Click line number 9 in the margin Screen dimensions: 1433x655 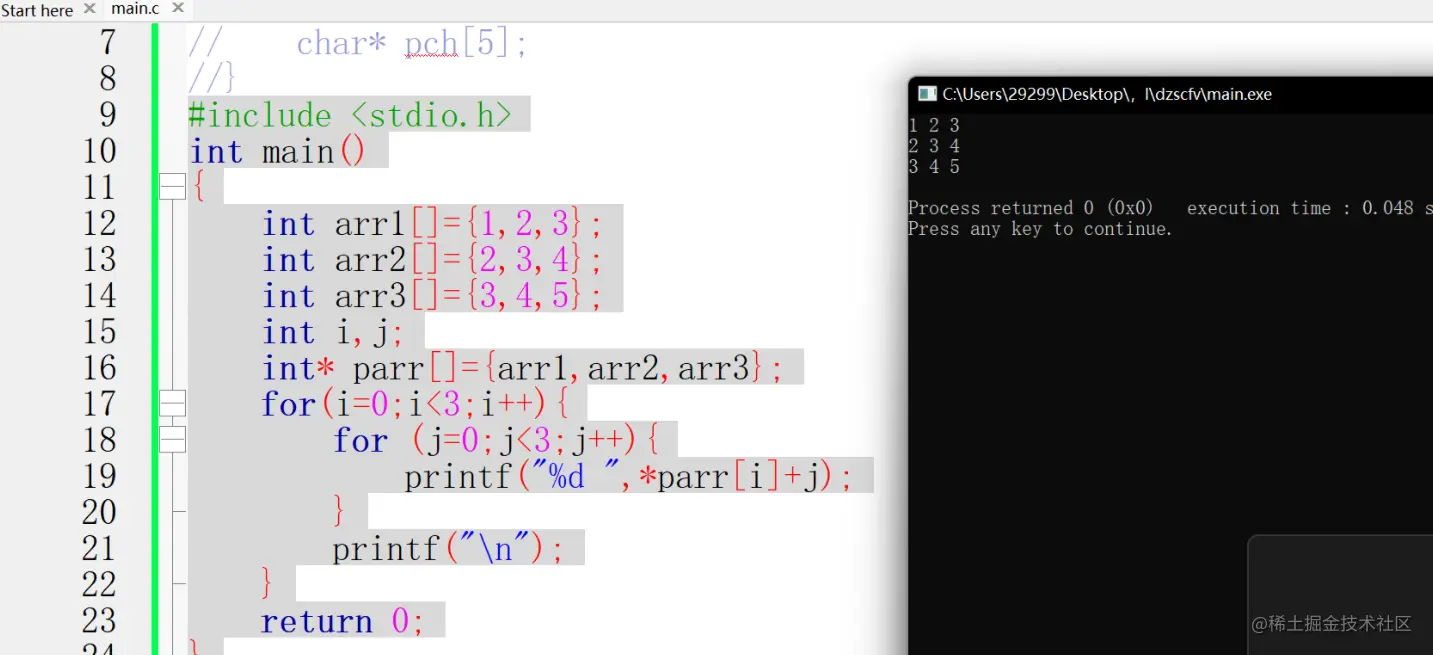(x=107, y=114)
